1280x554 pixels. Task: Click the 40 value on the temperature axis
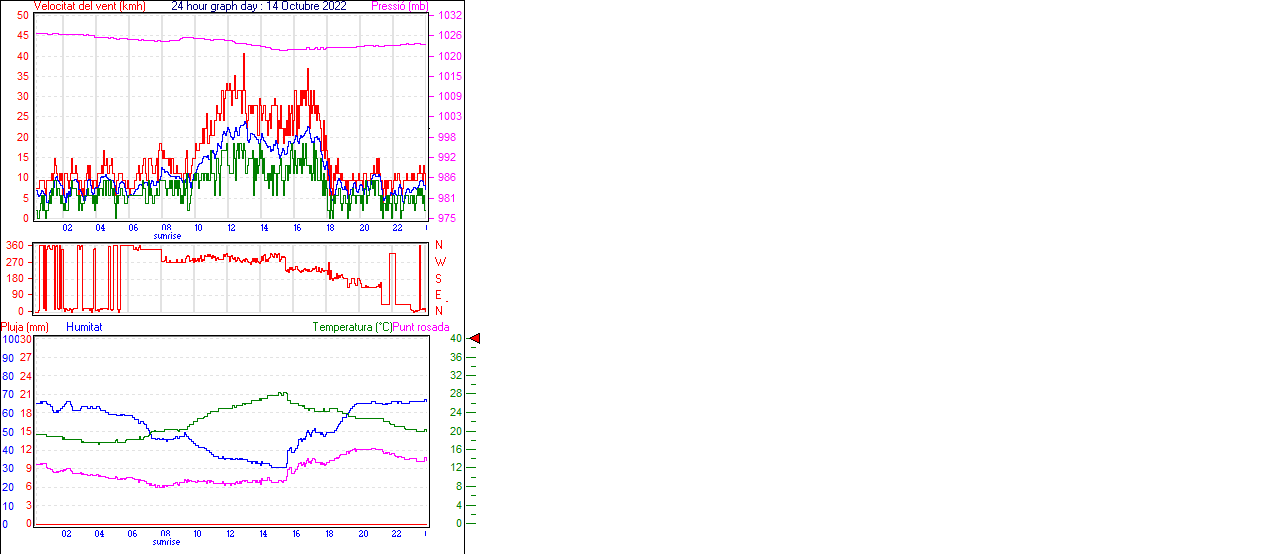coord(456,339)
